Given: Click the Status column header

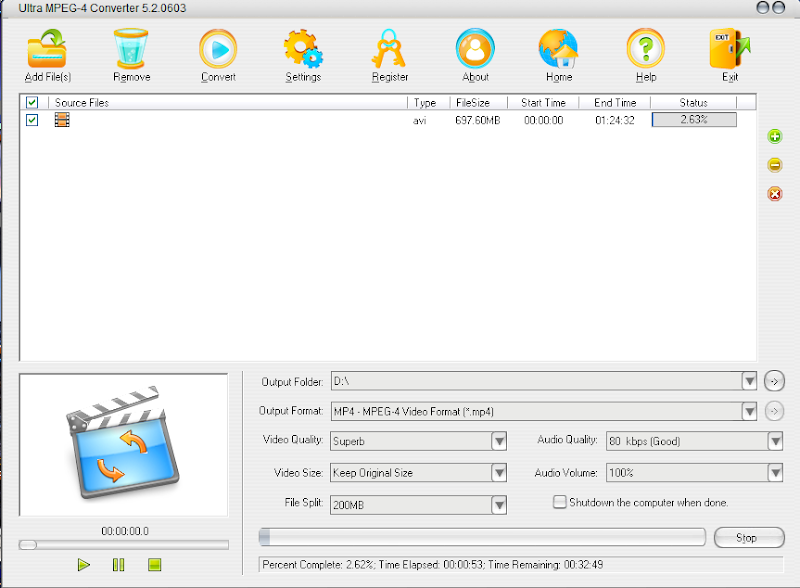Looking at the screenshot, I should tap(694, 103).
